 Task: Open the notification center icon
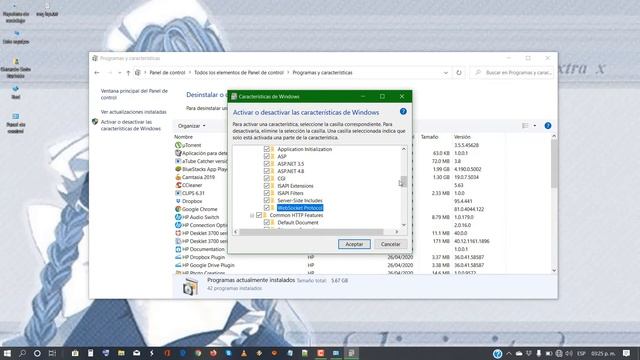coord(627,353)
